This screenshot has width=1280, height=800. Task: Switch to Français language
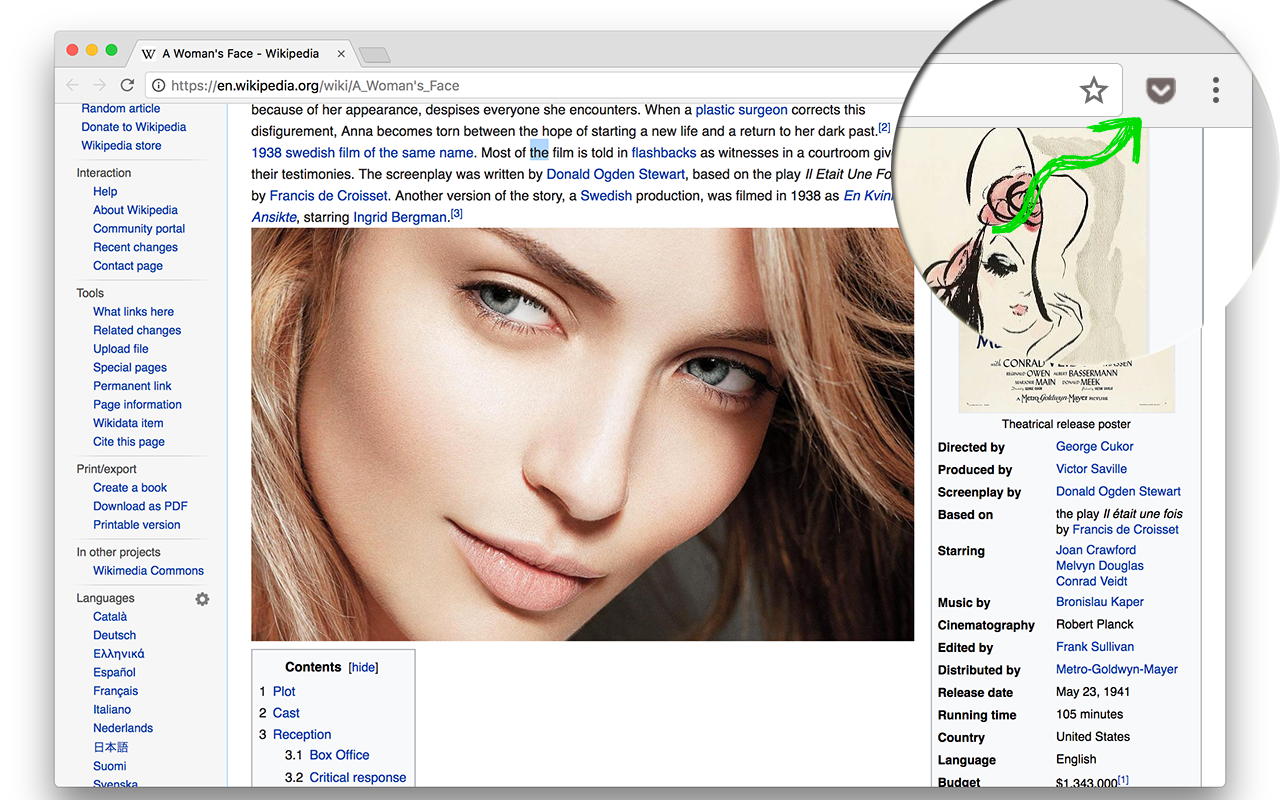click(116, 690)
